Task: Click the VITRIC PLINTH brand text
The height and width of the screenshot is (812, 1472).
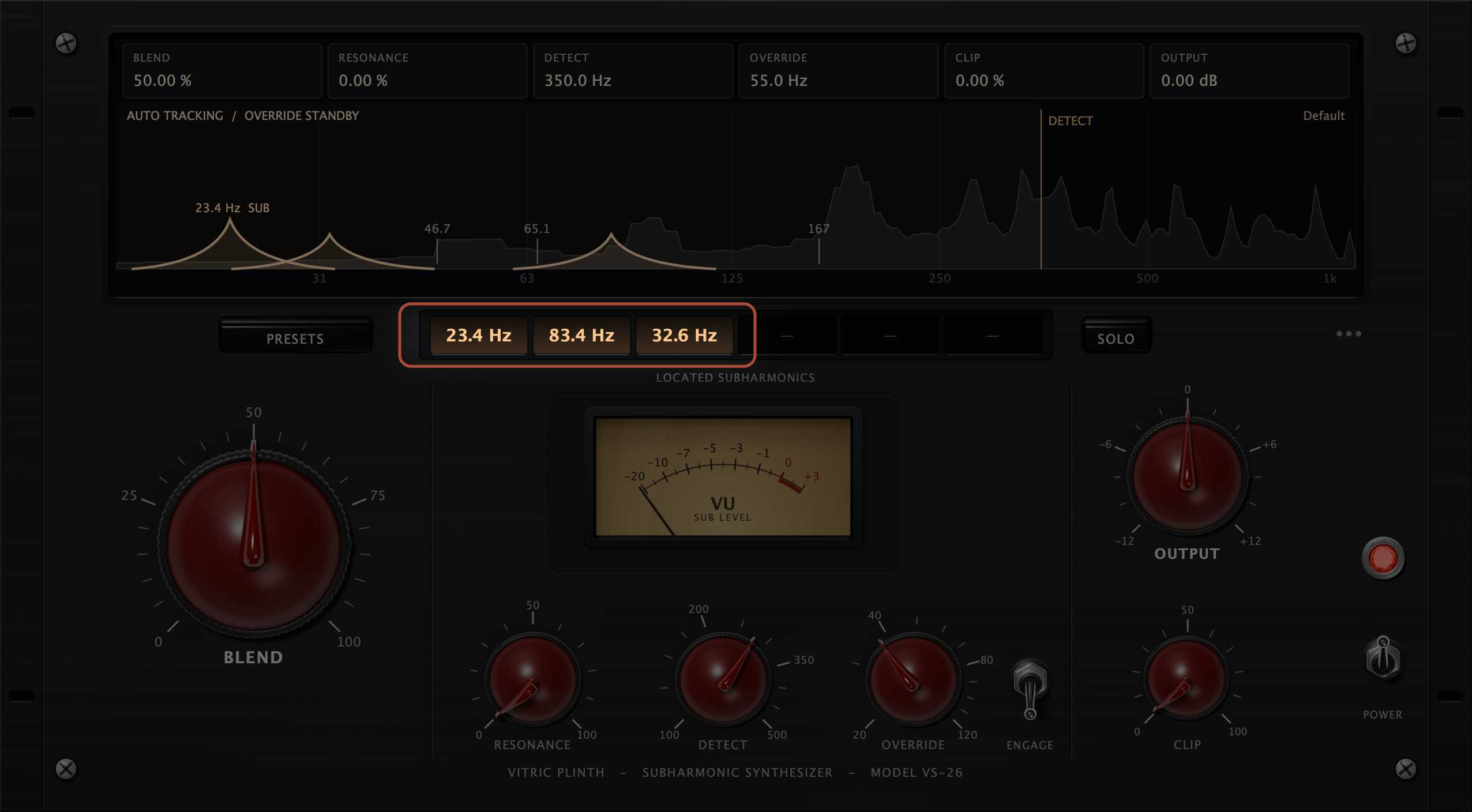Action: (x=556, y=772)
